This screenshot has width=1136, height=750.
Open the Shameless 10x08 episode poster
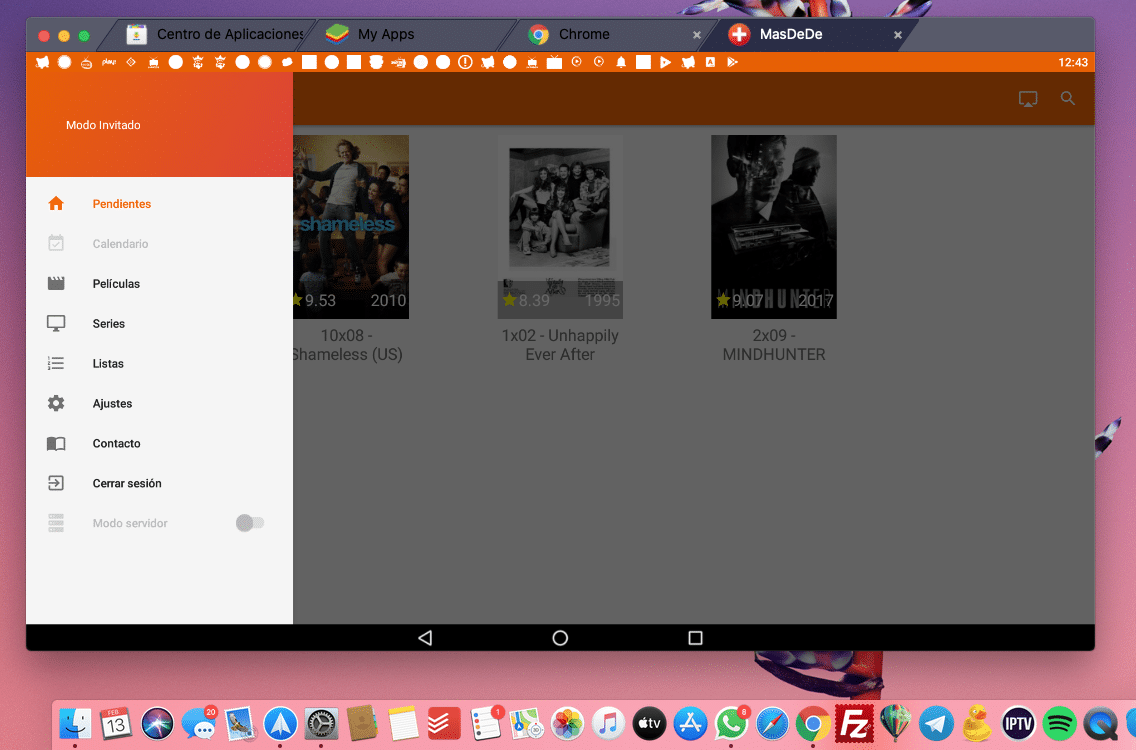point(351,227)
